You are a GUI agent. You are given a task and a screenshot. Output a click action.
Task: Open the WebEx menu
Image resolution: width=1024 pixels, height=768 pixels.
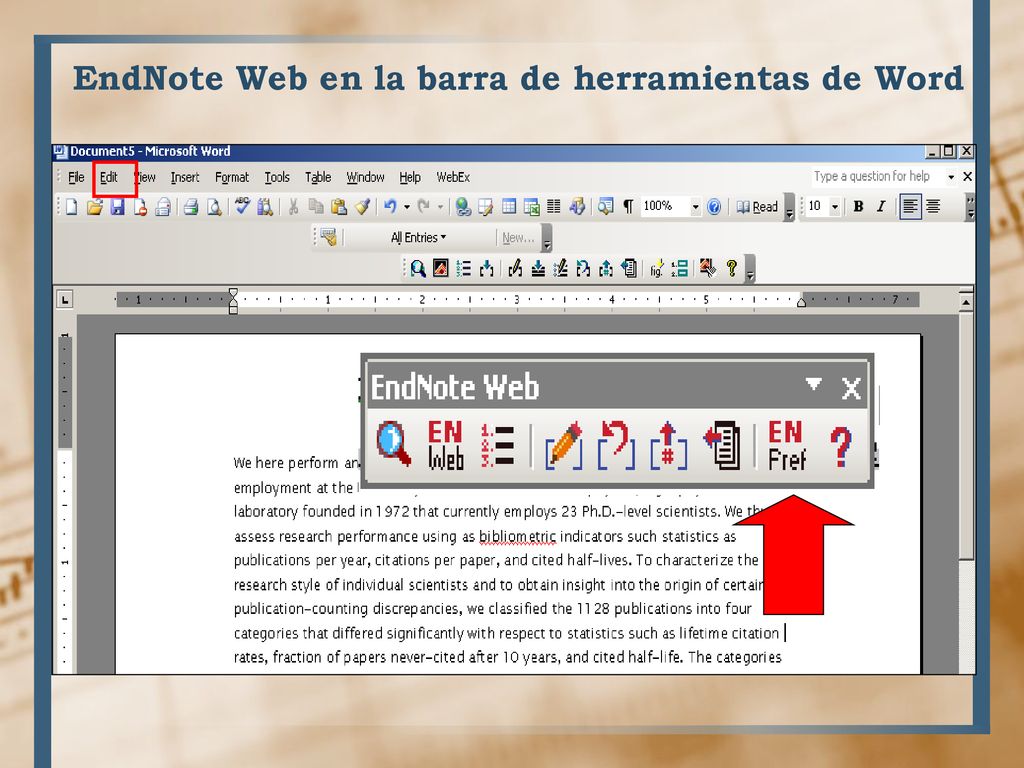[453, 177]
